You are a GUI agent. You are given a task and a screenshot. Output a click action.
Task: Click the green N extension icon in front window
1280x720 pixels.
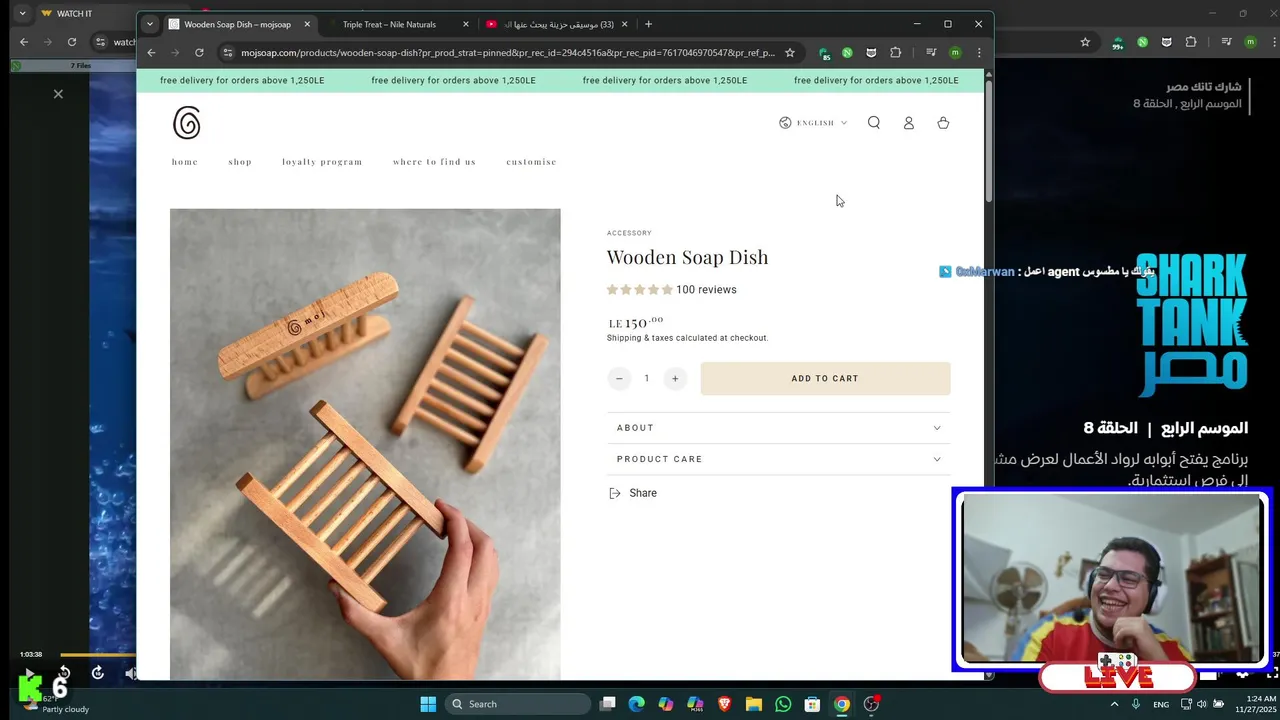click(x=847, y=53)
